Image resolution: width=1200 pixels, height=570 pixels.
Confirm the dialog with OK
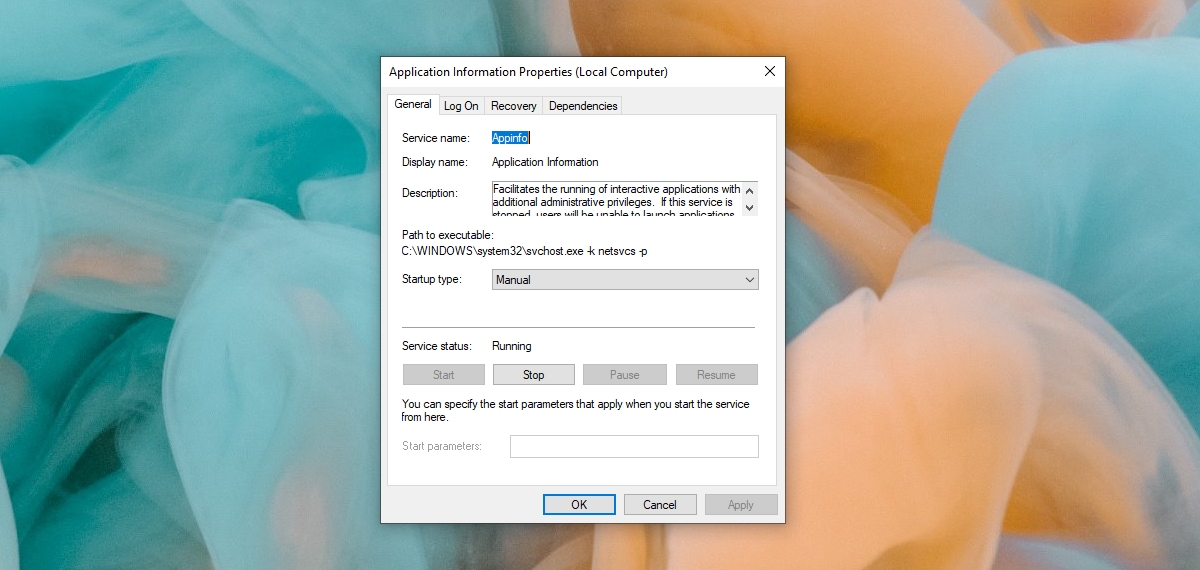tap(579, 505)
